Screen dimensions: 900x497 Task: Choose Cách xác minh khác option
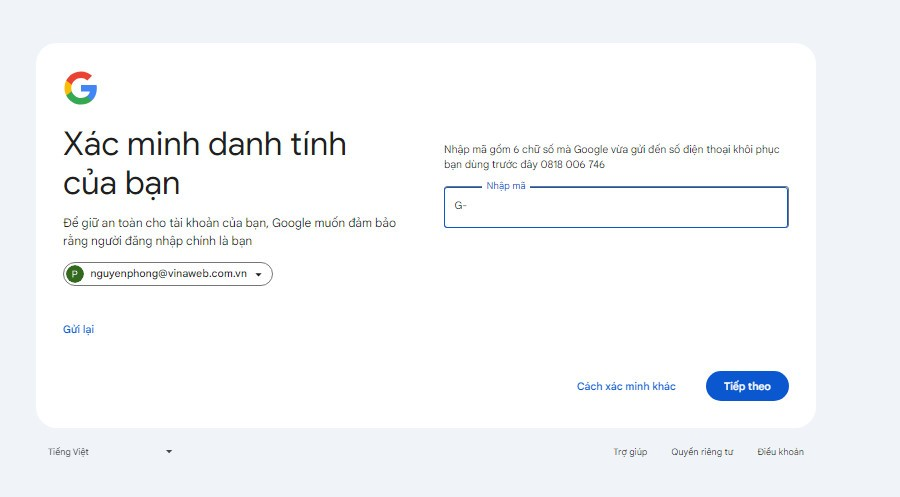pos(626,386)
